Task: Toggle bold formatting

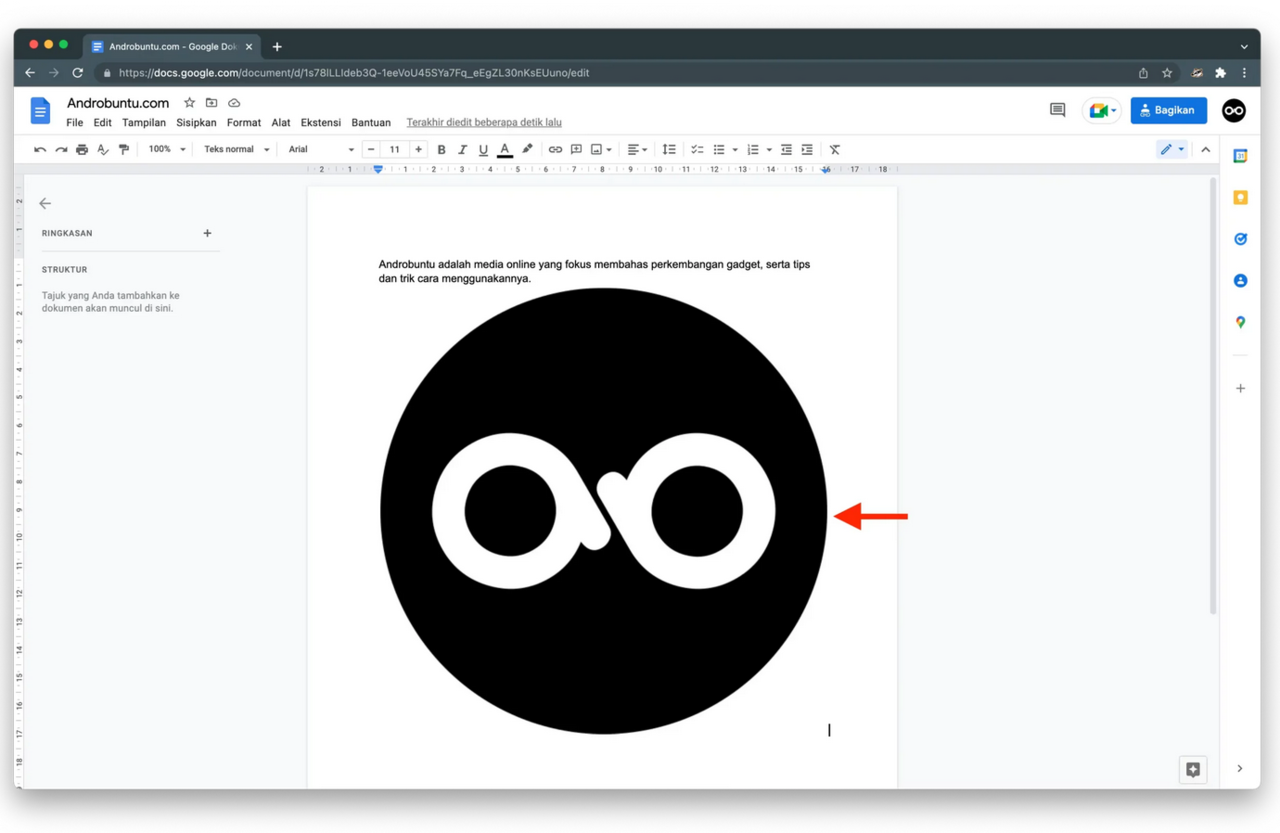Action: (x=441, y=150)
